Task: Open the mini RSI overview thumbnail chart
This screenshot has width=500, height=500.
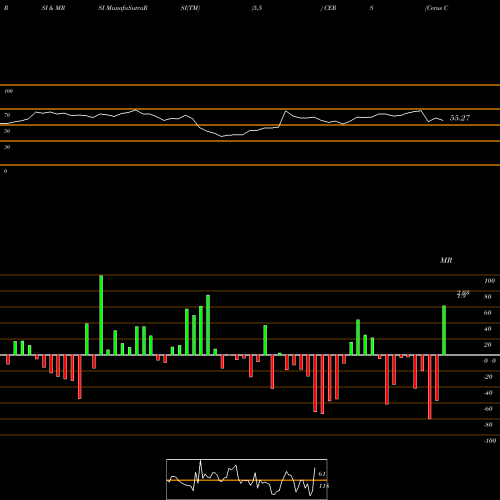Action: click(x=247, y=479)
